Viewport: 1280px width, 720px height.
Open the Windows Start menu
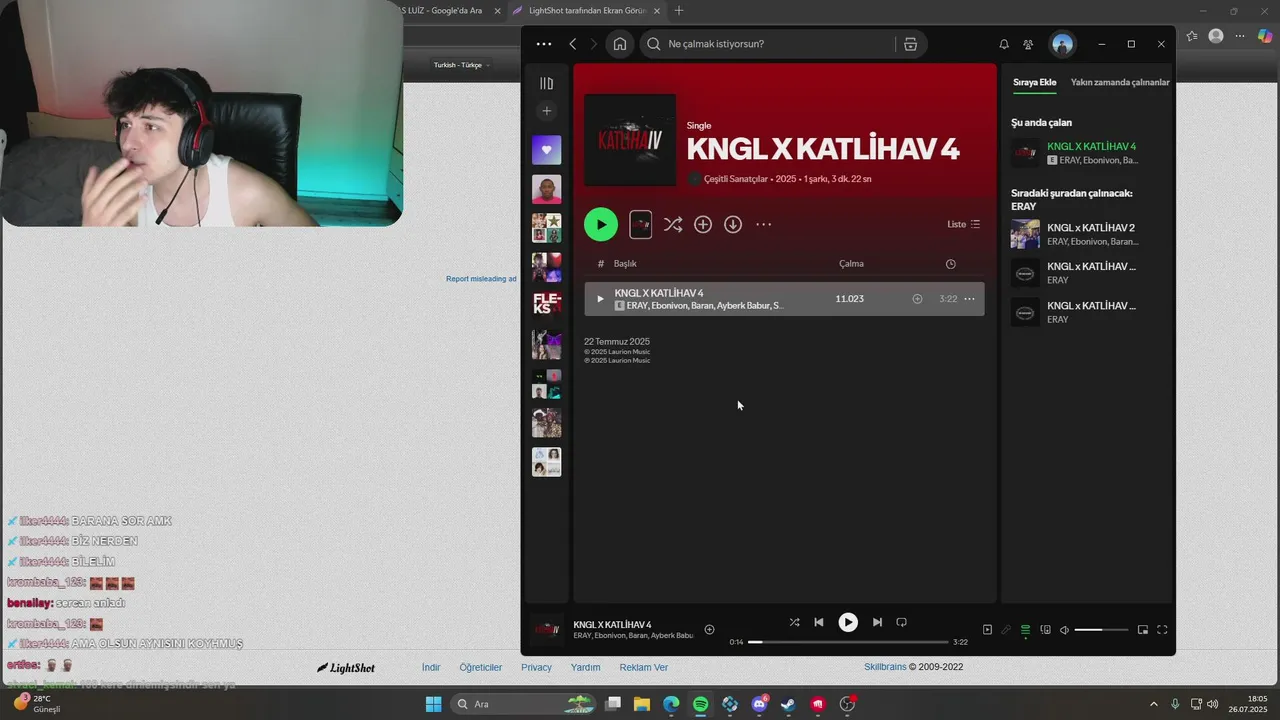(433, 704)
